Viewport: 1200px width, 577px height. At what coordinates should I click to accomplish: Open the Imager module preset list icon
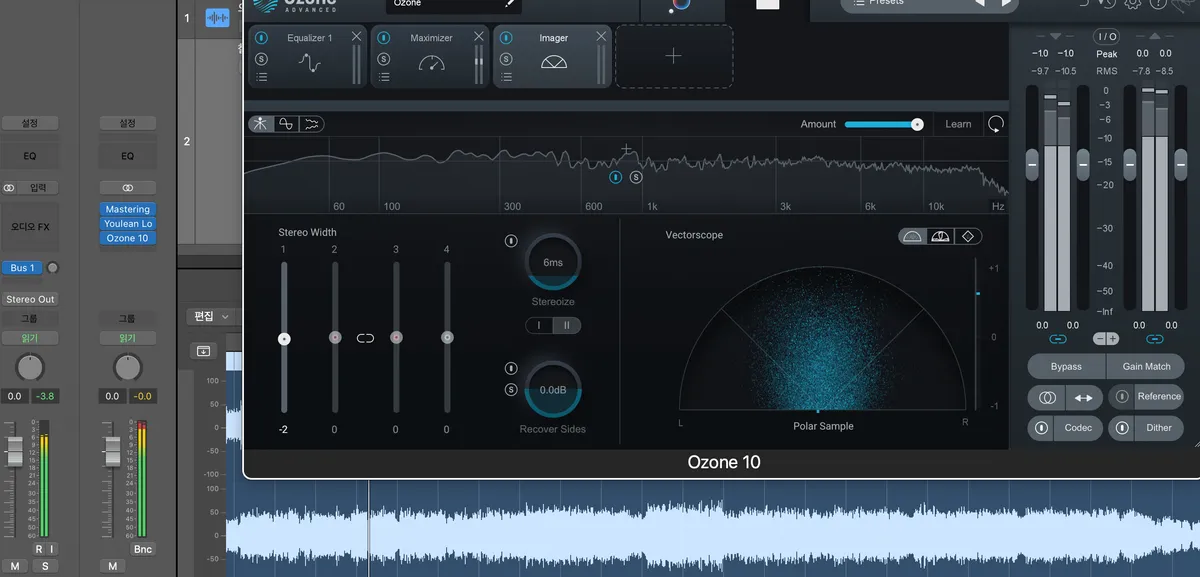(505, 76)
